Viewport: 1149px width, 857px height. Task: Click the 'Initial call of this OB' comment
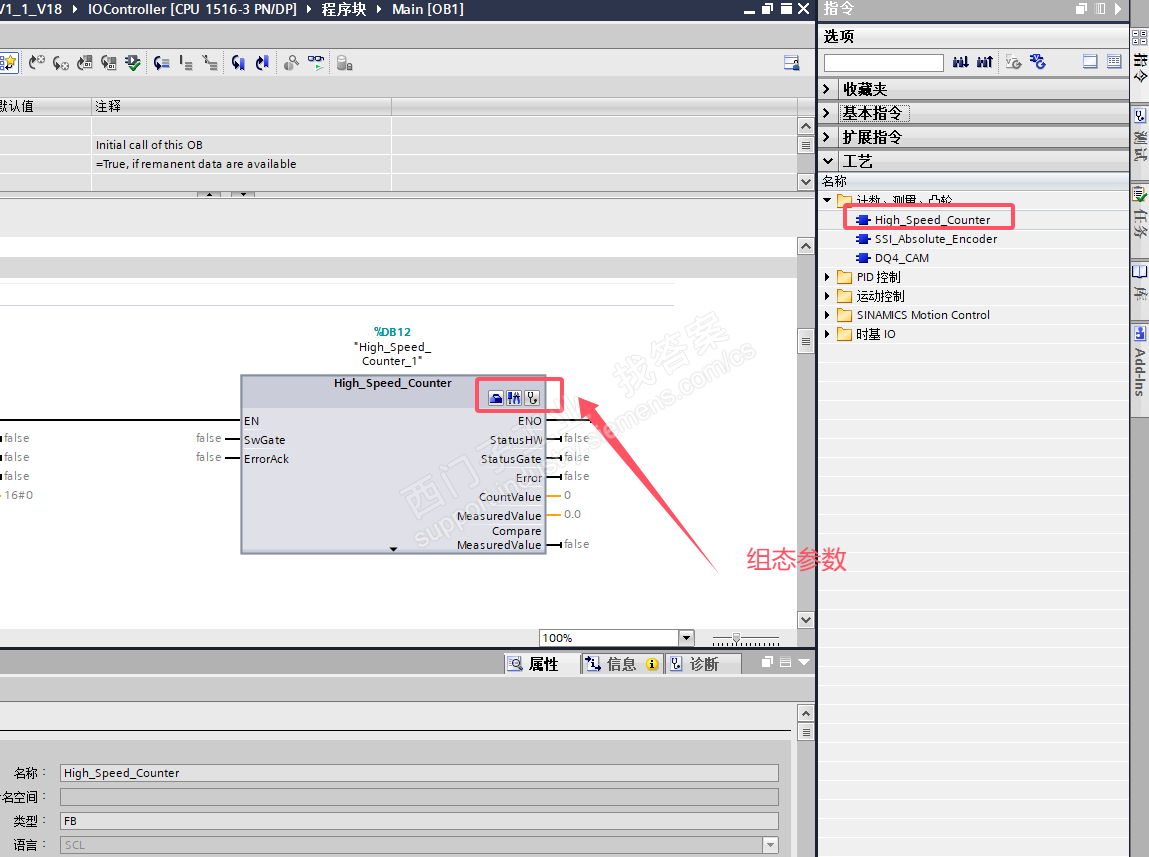click(149, 145)
